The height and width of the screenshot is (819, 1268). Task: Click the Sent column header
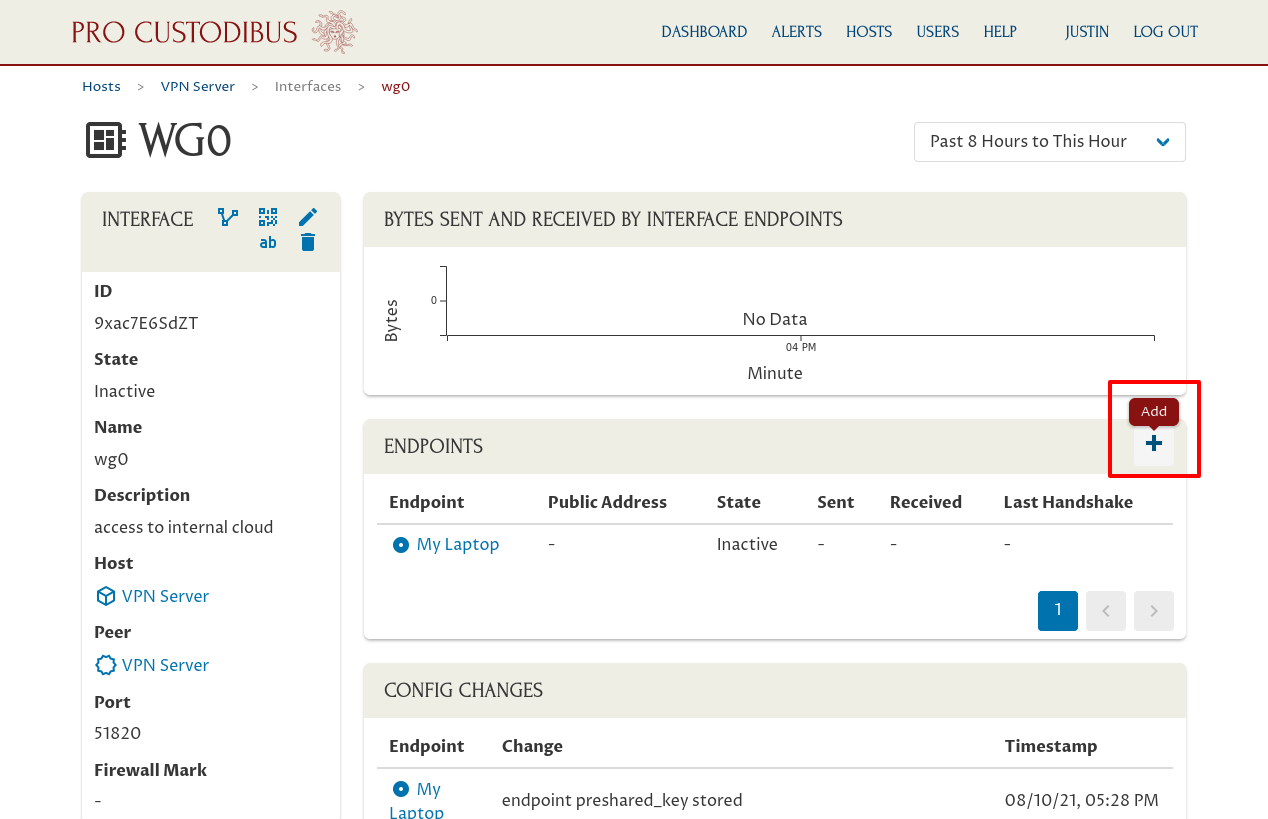(836, 502)
